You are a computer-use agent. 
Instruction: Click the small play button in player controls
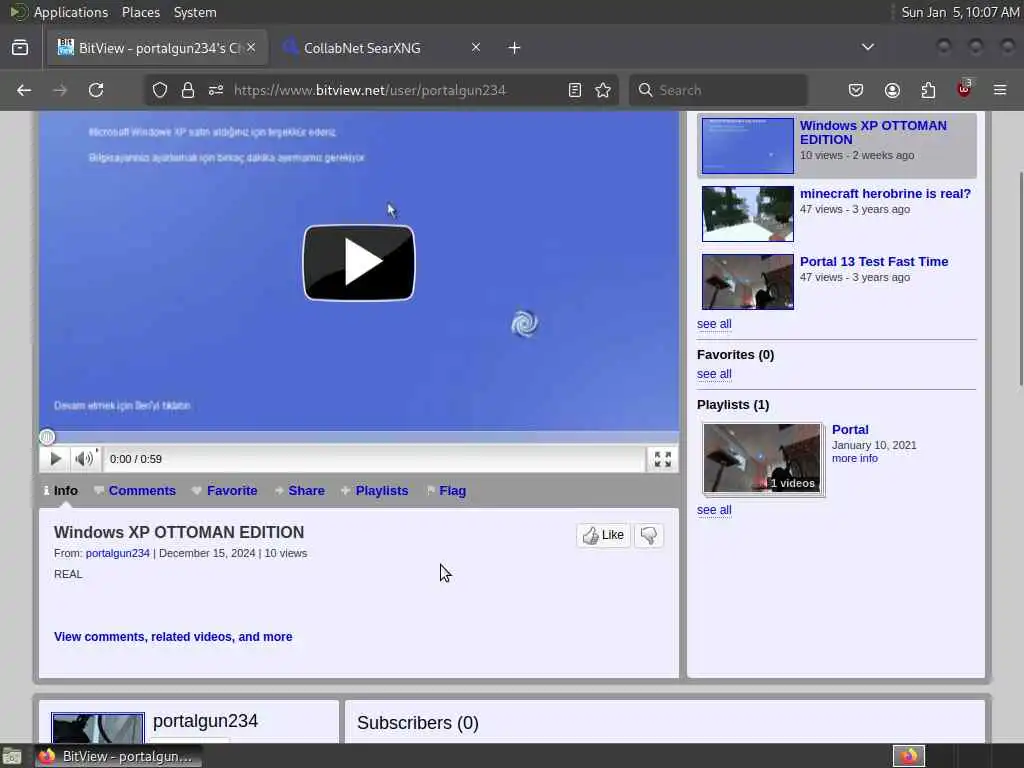click(x=56, y=459)
